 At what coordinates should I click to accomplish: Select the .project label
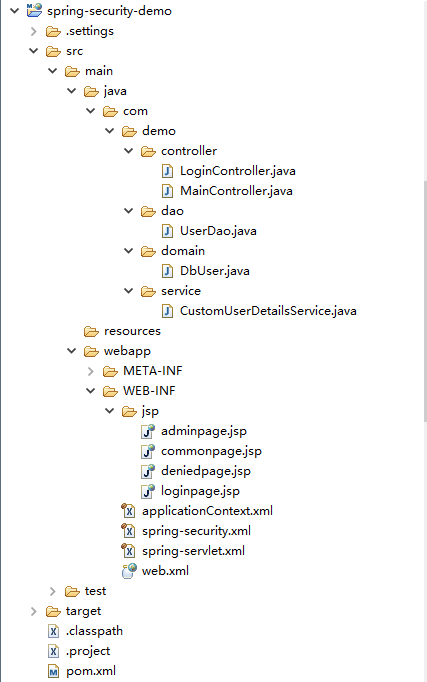click(x=88, y=652)
